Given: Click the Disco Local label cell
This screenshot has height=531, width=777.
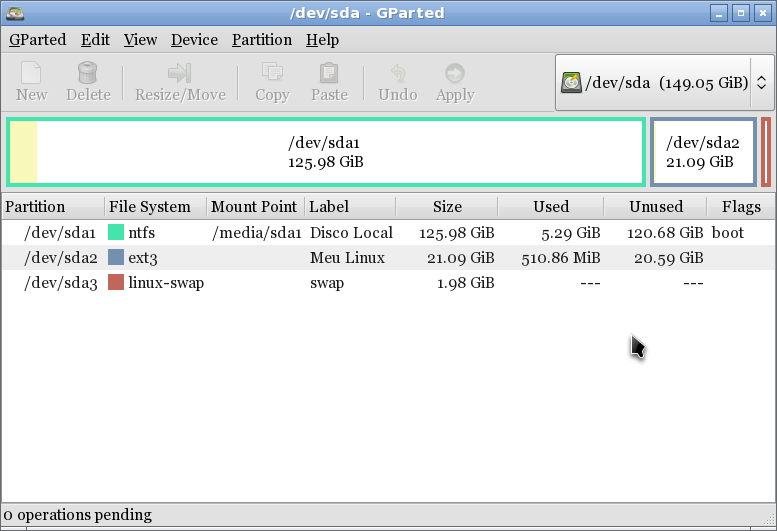Looking at the screenshot, I should coord(351,232).
